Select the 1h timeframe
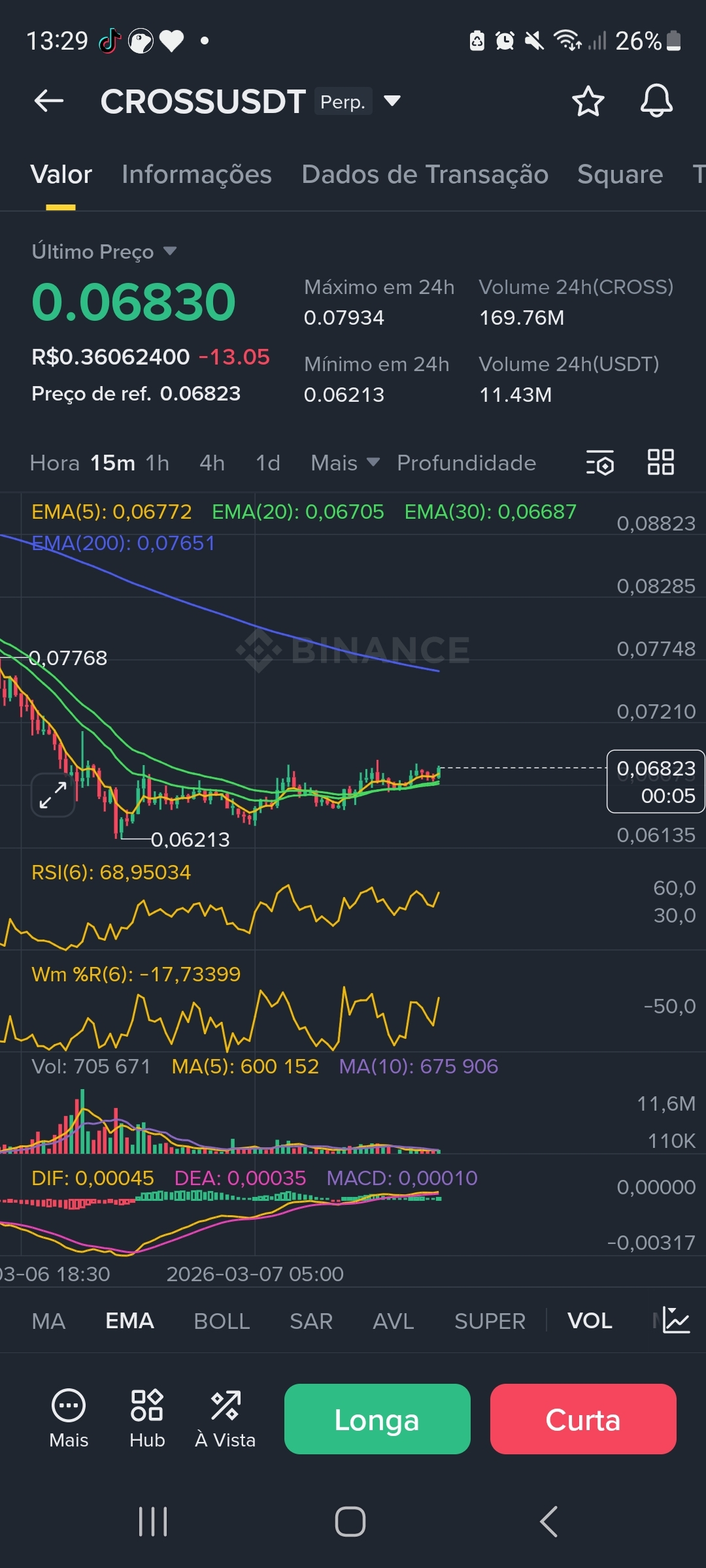The height and width of the screenshot is (1568, 706). pyautogui.click(x=158, y=463)
